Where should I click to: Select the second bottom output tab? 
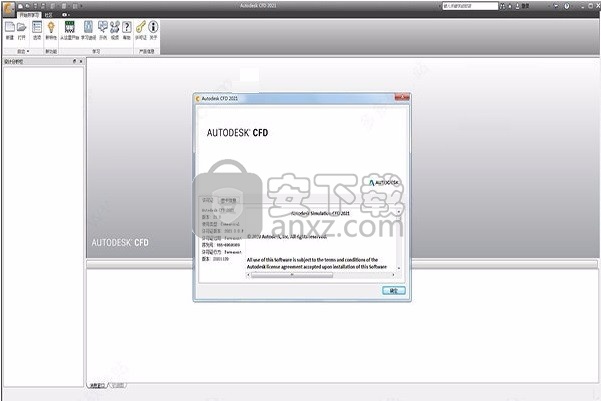point(117,385)
